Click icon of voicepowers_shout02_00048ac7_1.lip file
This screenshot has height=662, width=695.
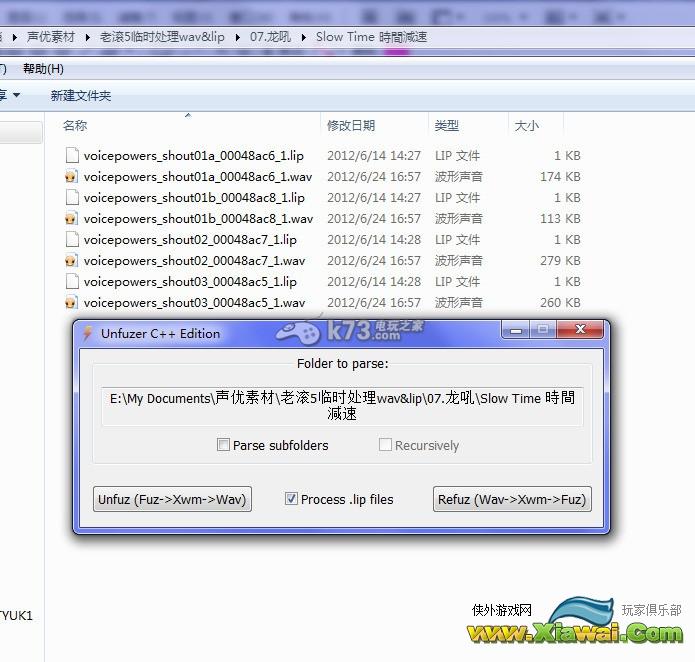tap(72, 240)
